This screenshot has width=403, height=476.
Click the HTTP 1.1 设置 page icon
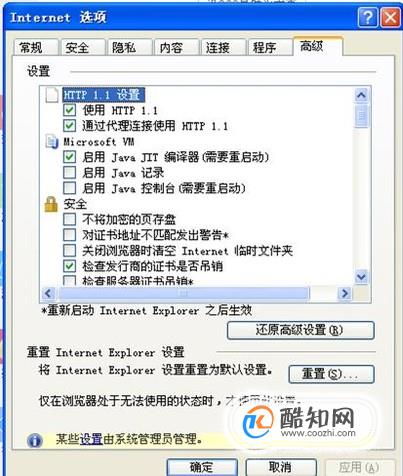pos(52,94)
